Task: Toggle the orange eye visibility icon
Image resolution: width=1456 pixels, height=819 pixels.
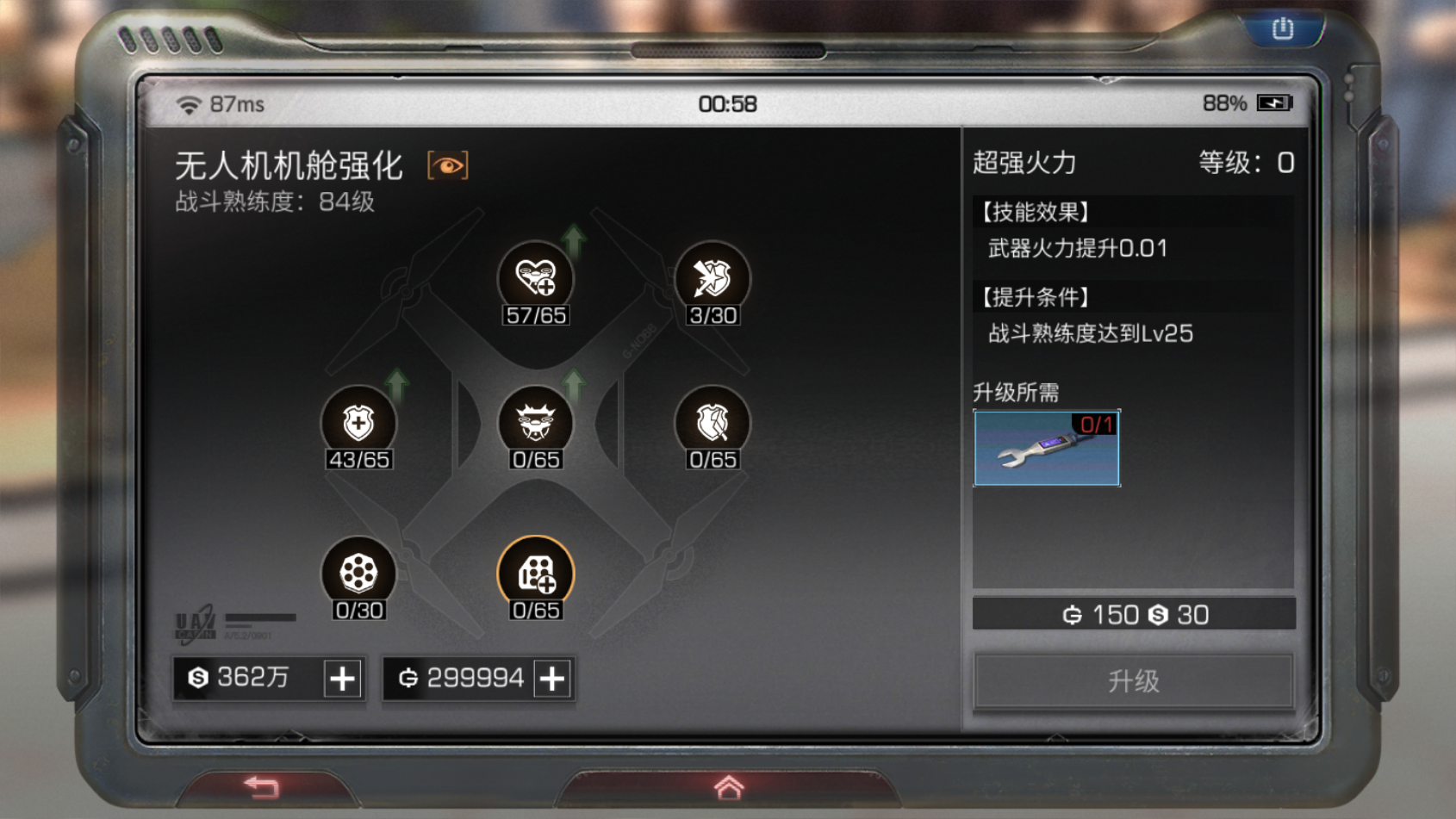Action: tap(448, 165)
